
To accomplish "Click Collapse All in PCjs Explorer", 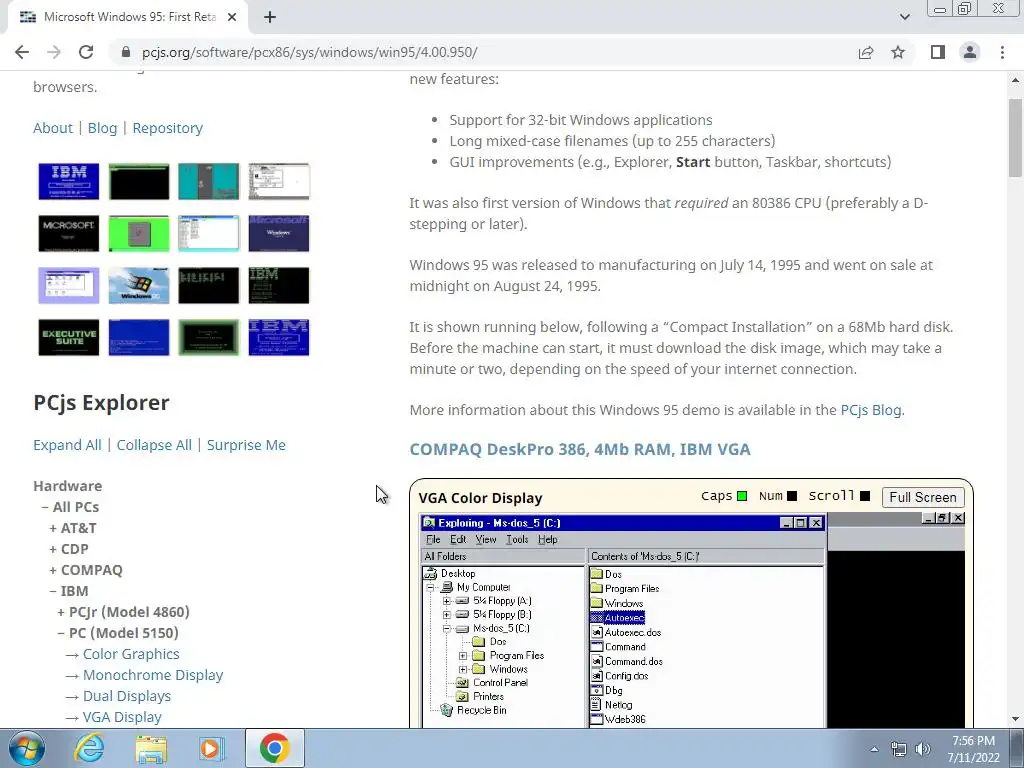I will tap(154, 445).
